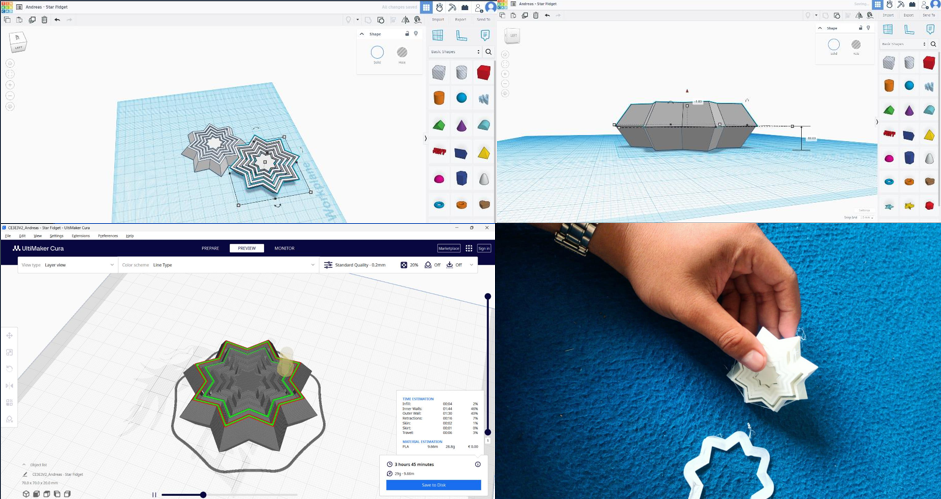941x499 pixels.
Task: Open Blocks pickaxe mode in left Tinkercad
Action: coord(452,7)
